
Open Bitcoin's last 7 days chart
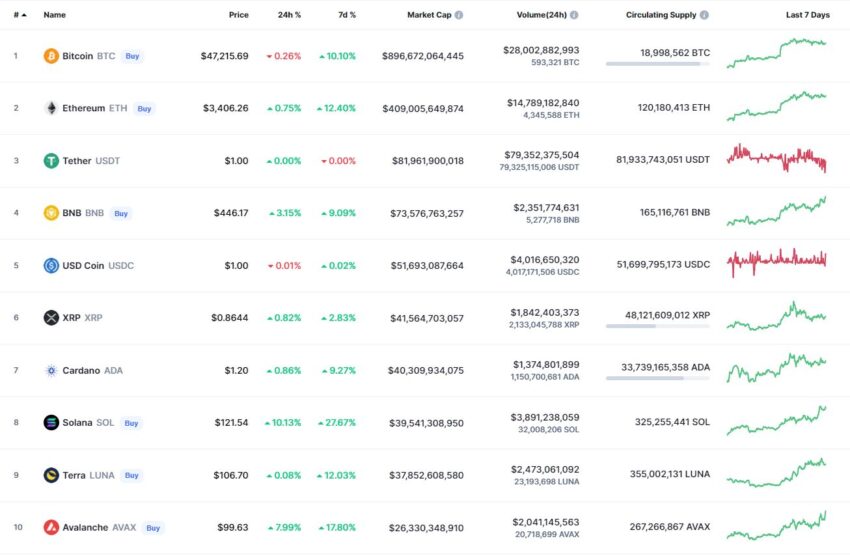coord(776,53)
